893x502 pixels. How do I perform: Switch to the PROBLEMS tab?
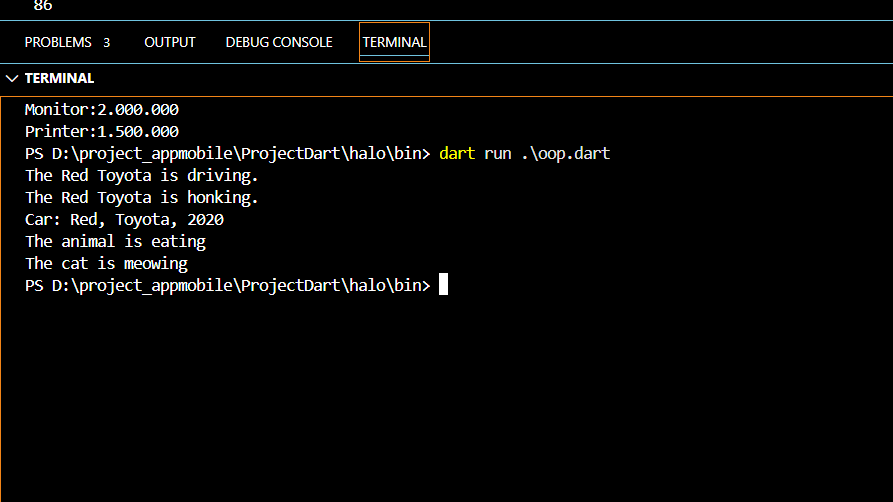point(58,42)
